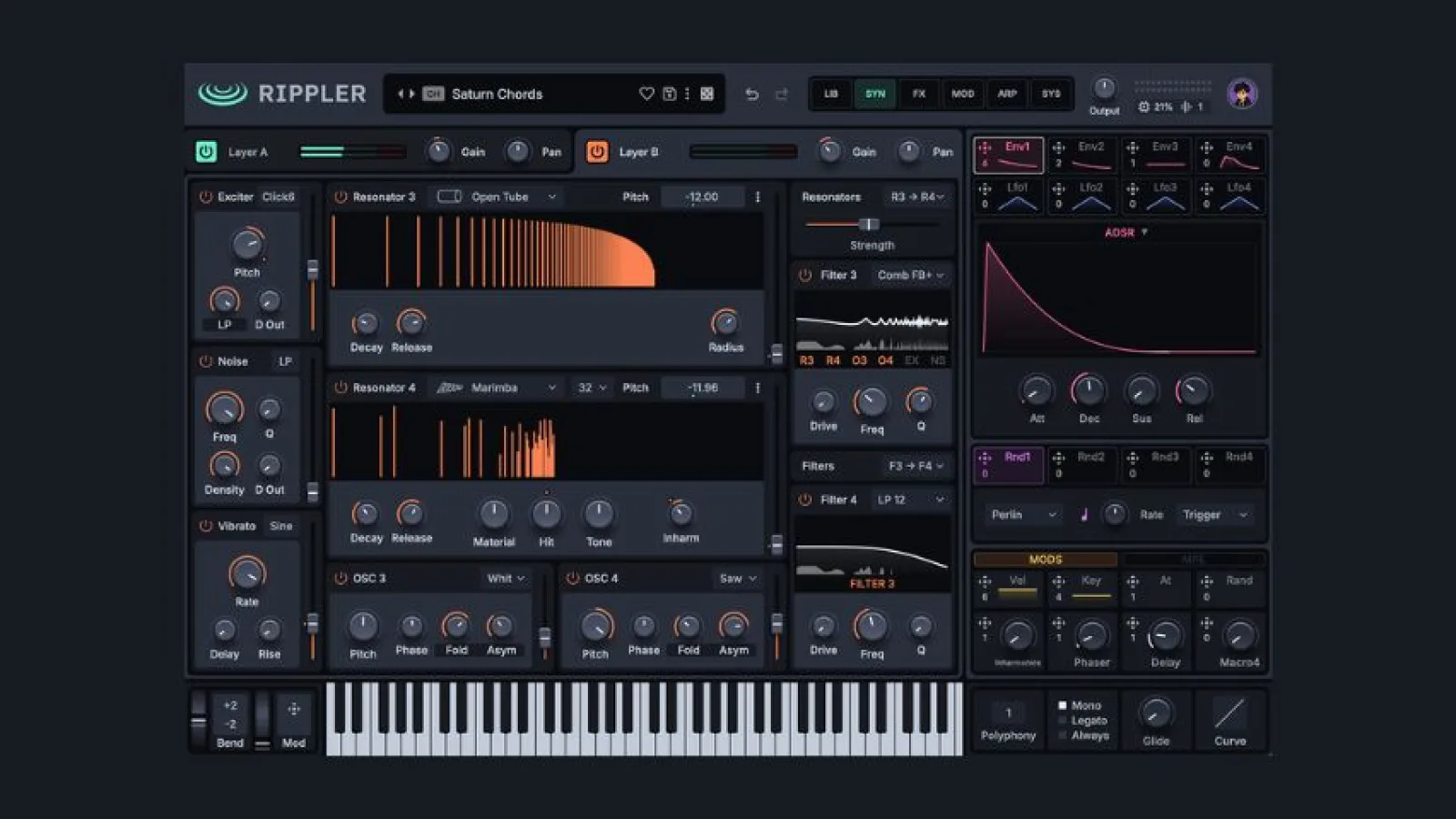Switch to the FX tab
Image resolution: width=1456 pixels, height=819 pixels.
coord(919,94)
